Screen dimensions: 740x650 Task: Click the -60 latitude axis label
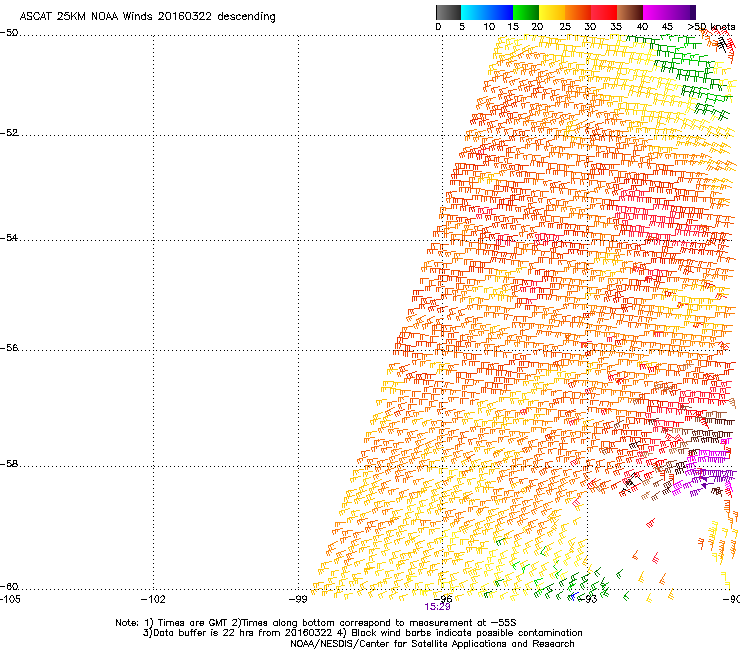click(9, 586)
